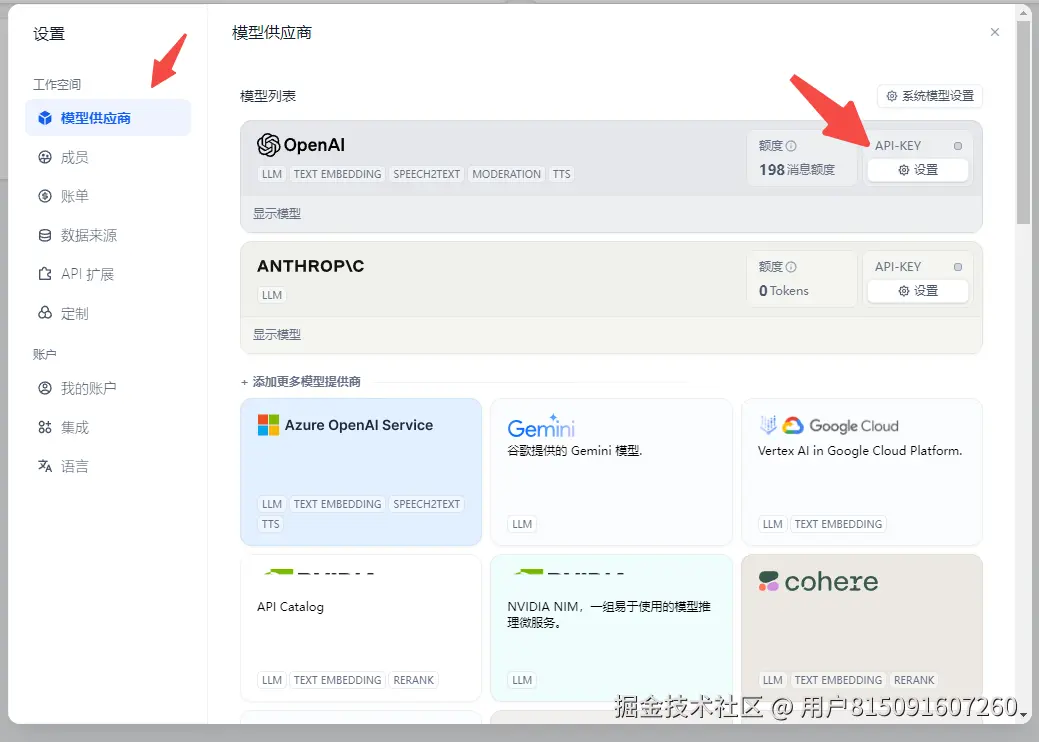Click OpenAI's 198 消息额度 quota text
Image resolution: width=1039 pixels, height=742 pixels.
(x=797, y=170)
